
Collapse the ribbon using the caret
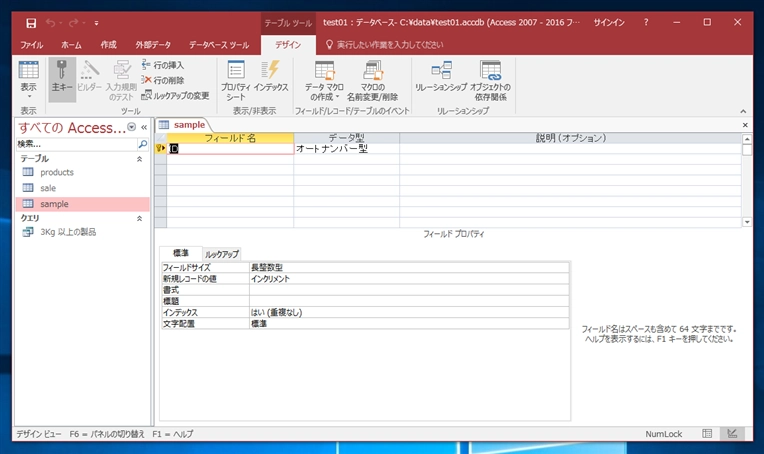coord(743,111)
